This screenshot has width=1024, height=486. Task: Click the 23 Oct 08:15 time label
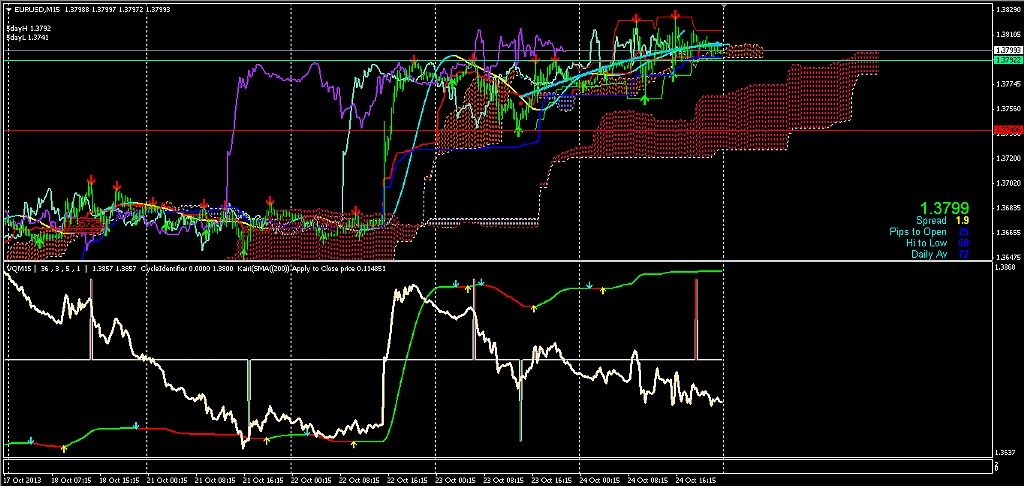[x=505, y=480]
